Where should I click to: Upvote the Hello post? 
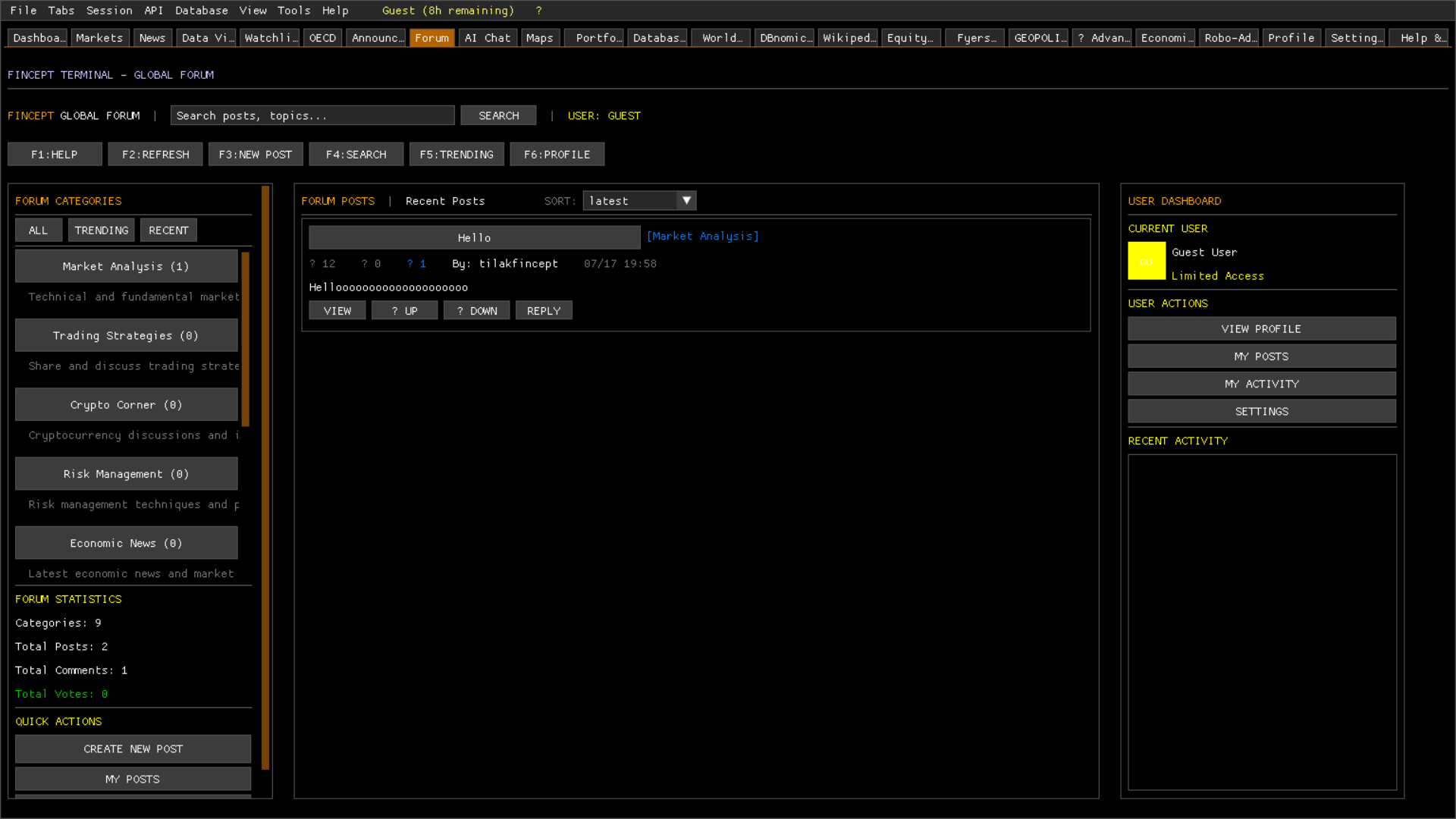coord(404,311)
